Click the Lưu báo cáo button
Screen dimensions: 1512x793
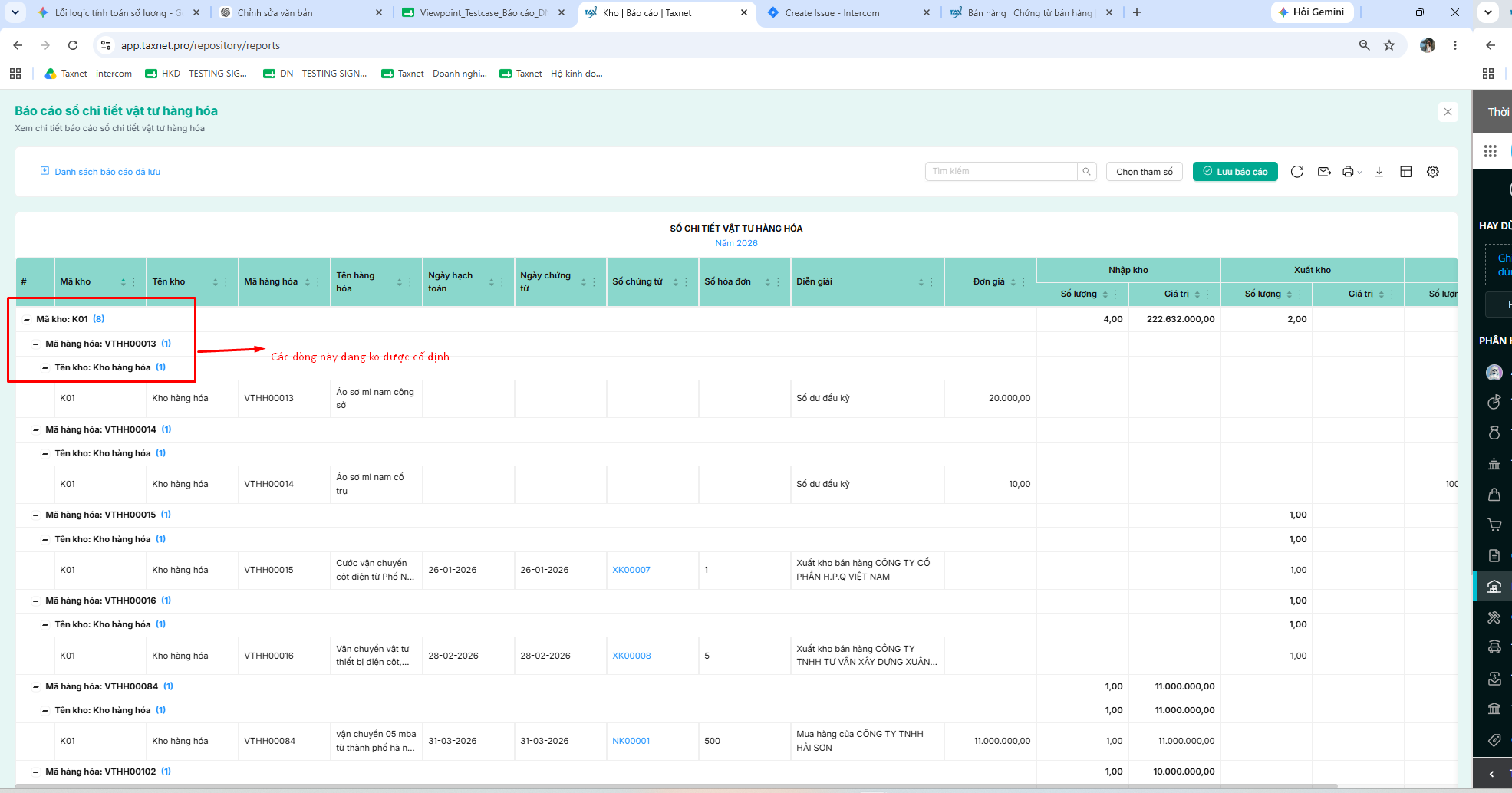(x=1235, y=172)
